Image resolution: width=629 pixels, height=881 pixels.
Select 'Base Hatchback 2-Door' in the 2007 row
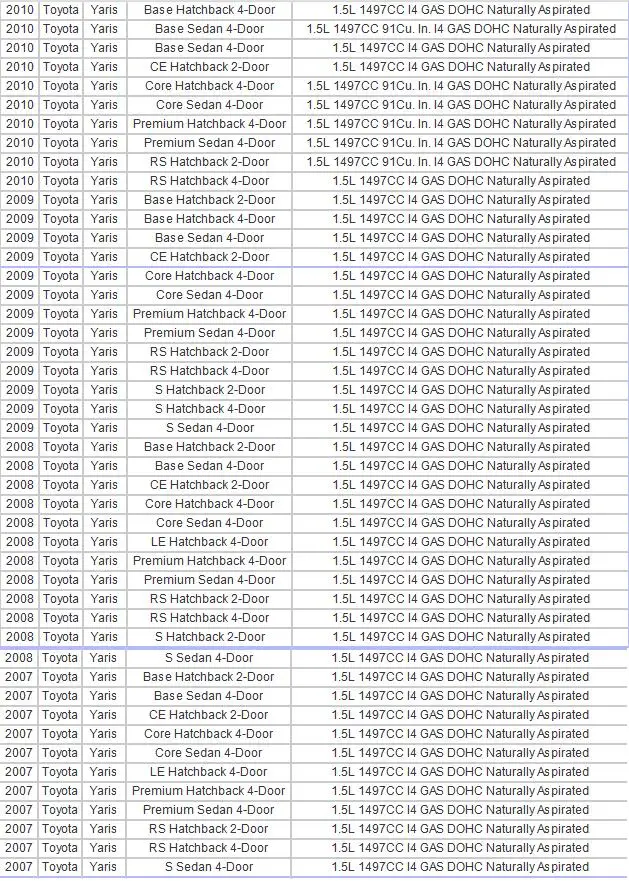209,677
